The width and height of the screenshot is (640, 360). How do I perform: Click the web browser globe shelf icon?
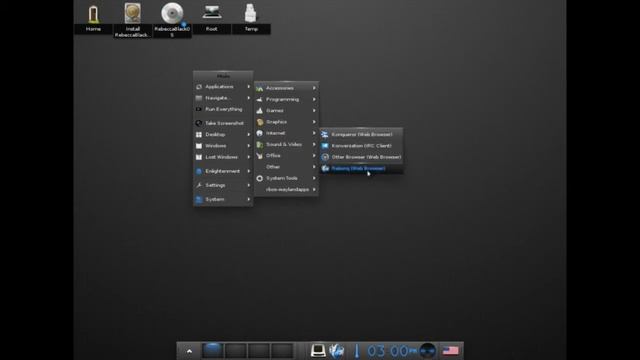pyautogui.click(x=337, y=351)
